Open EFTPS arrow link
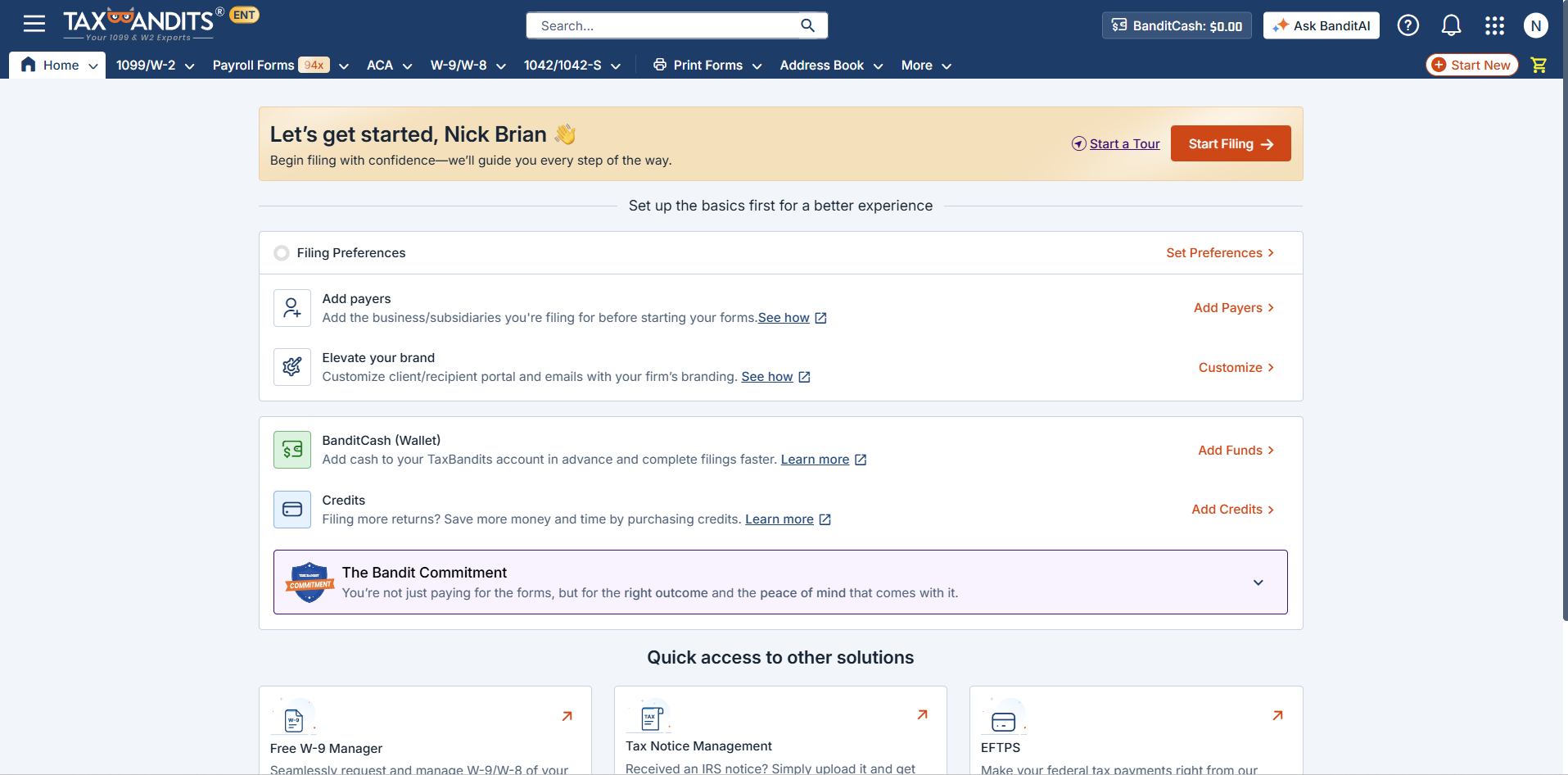Screen dimensions: 1568x775 click(x=1277, y=715)
